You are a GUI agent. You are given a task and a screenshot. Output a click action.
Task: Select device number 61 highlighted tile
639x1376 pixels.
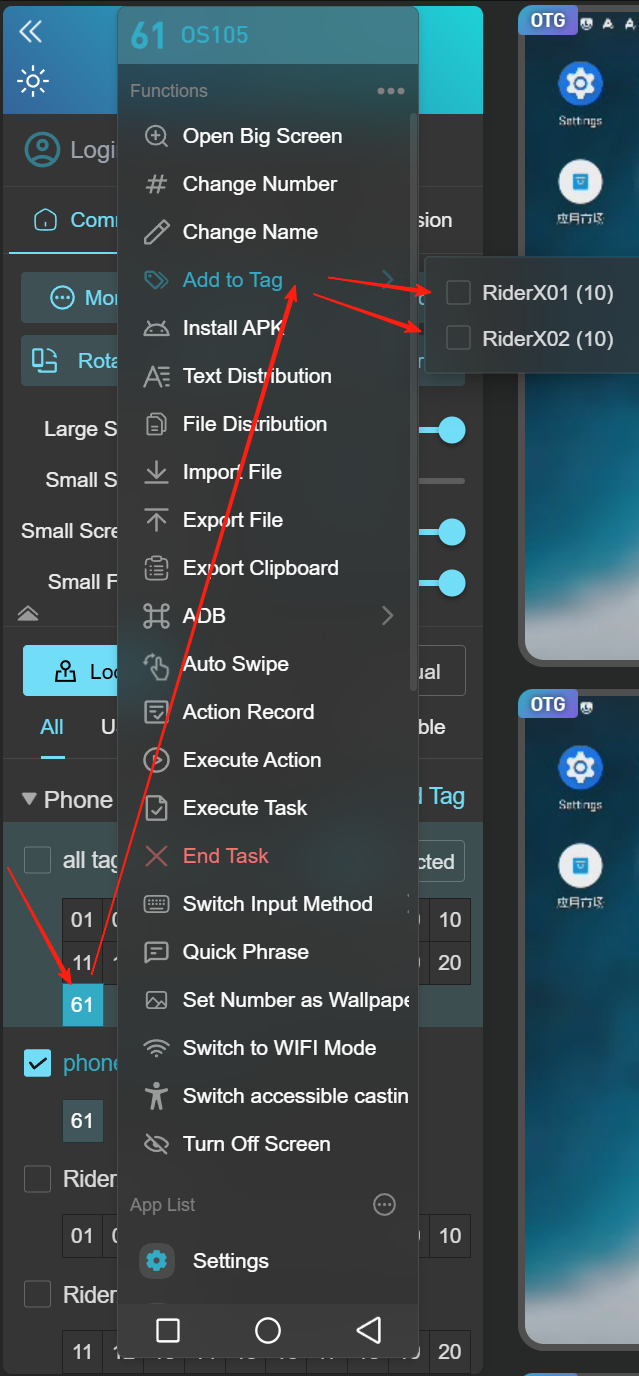pos(82,1004)
